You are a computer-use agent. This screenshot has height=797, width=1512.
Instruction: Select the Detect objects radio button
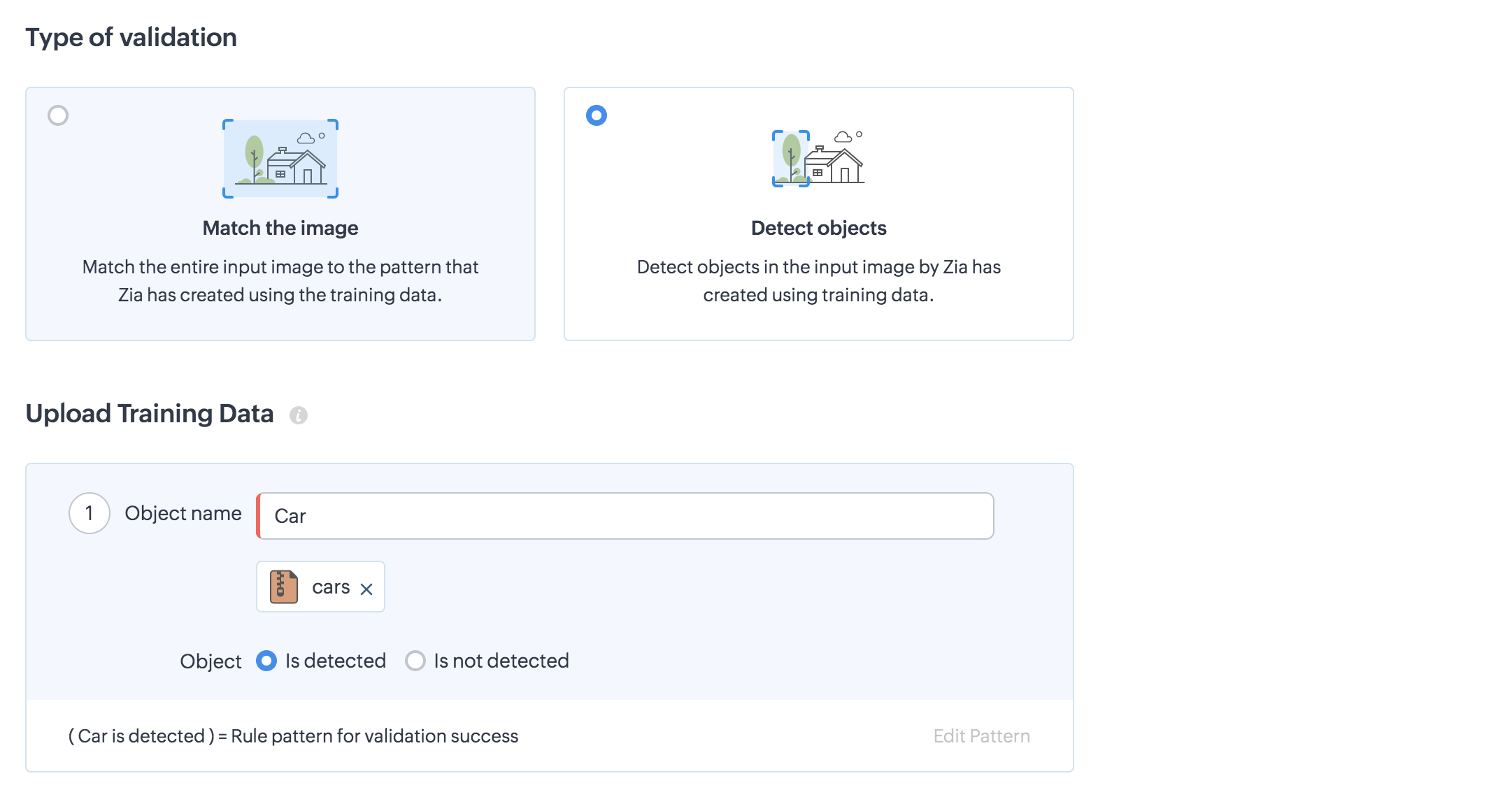point(597,115)
